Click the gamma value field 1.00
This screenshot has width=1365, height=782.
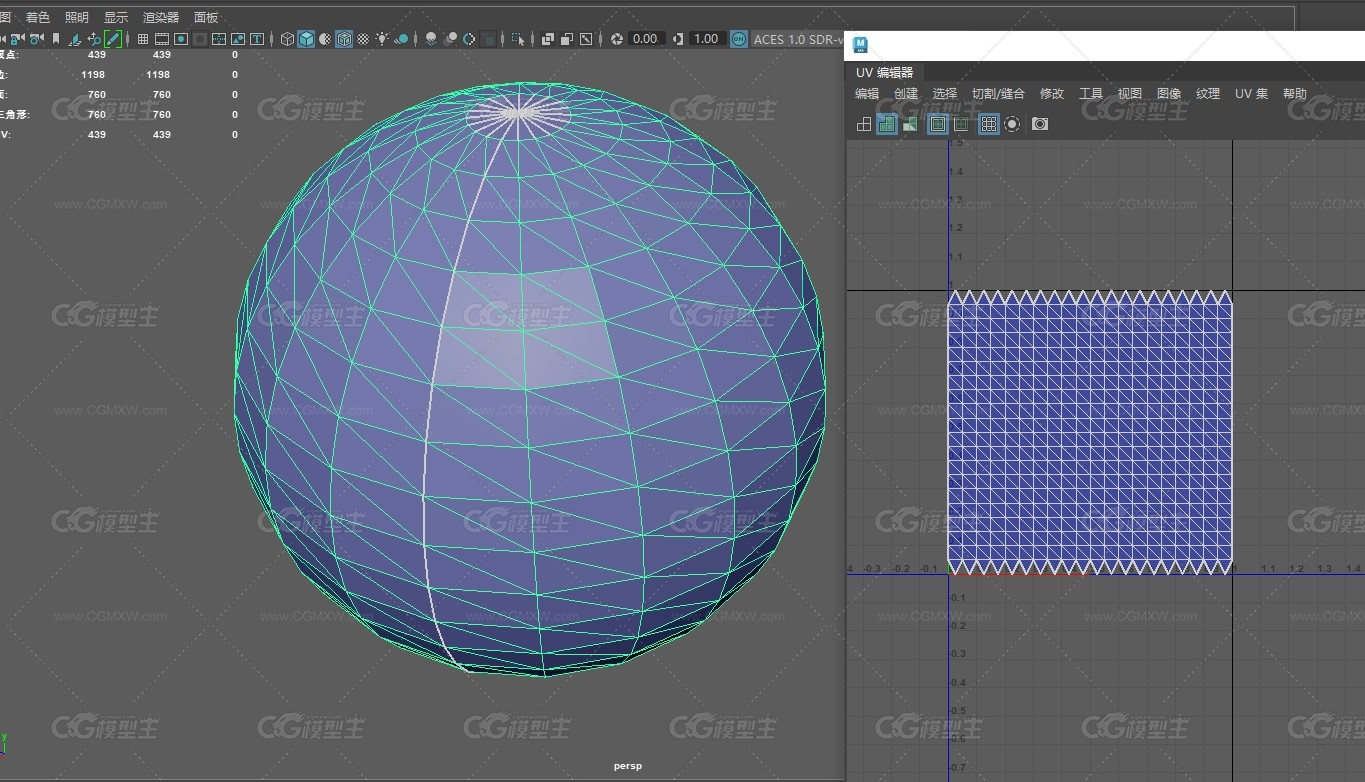click(x=707, y=39)
